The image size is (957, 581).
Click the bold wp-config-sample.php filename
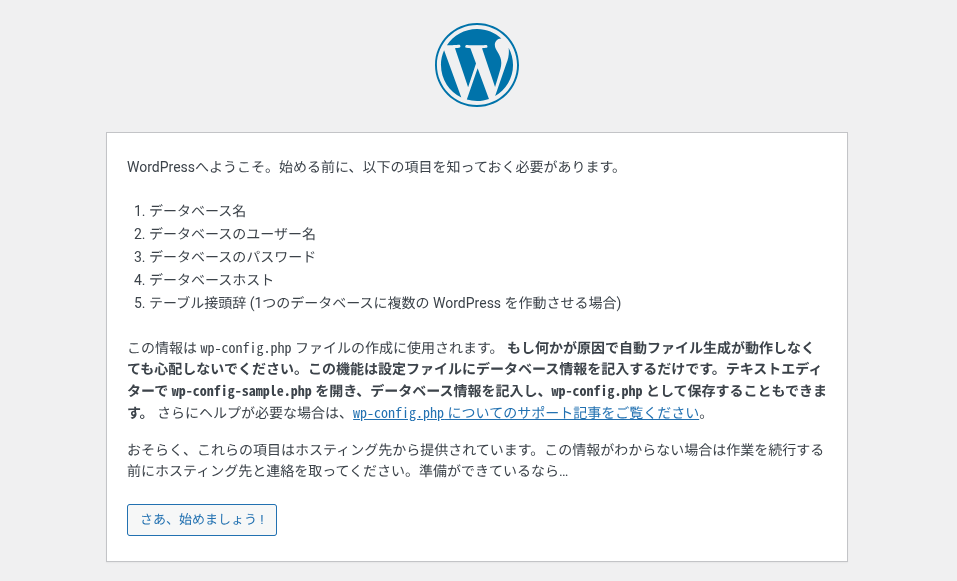pyautogui.click(x=241, y=391)
